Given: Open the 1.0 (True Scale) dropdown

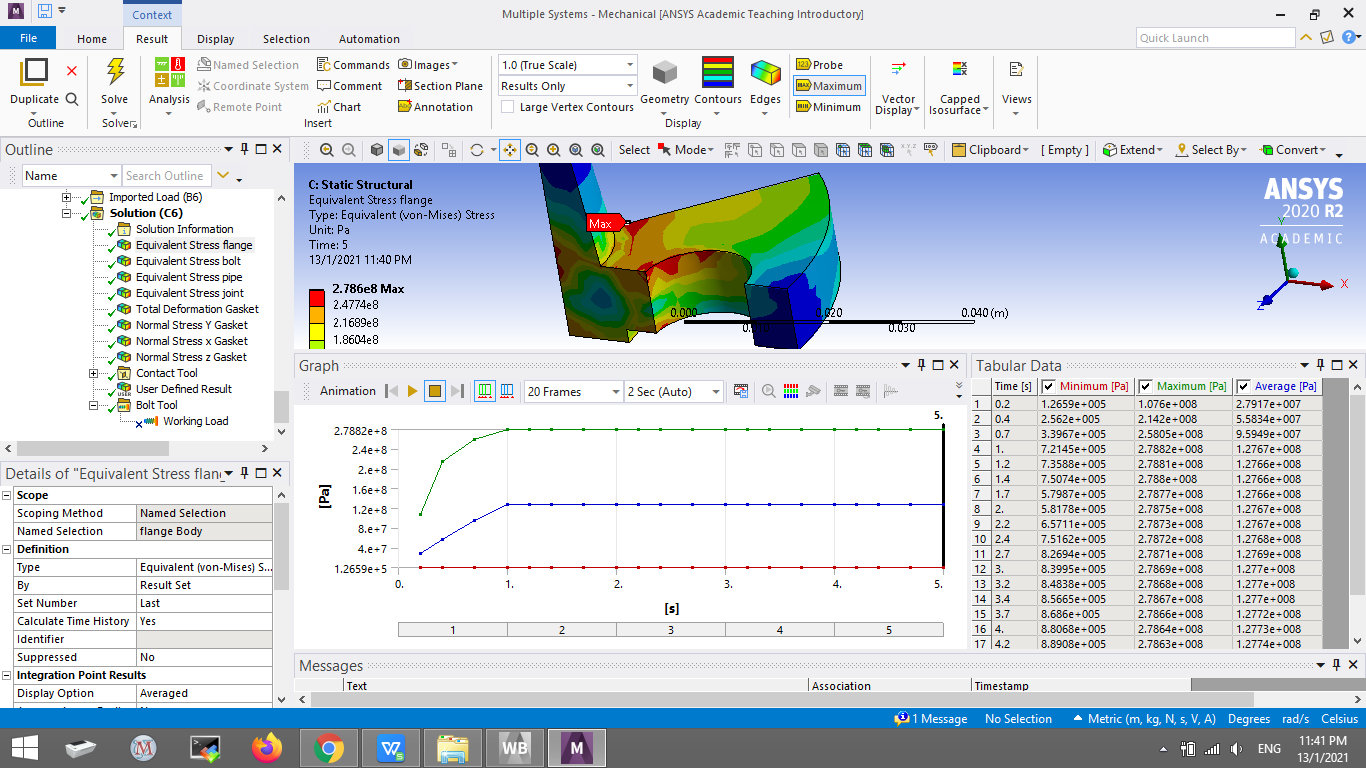Looking at the screenshot, I should [630, 63].
